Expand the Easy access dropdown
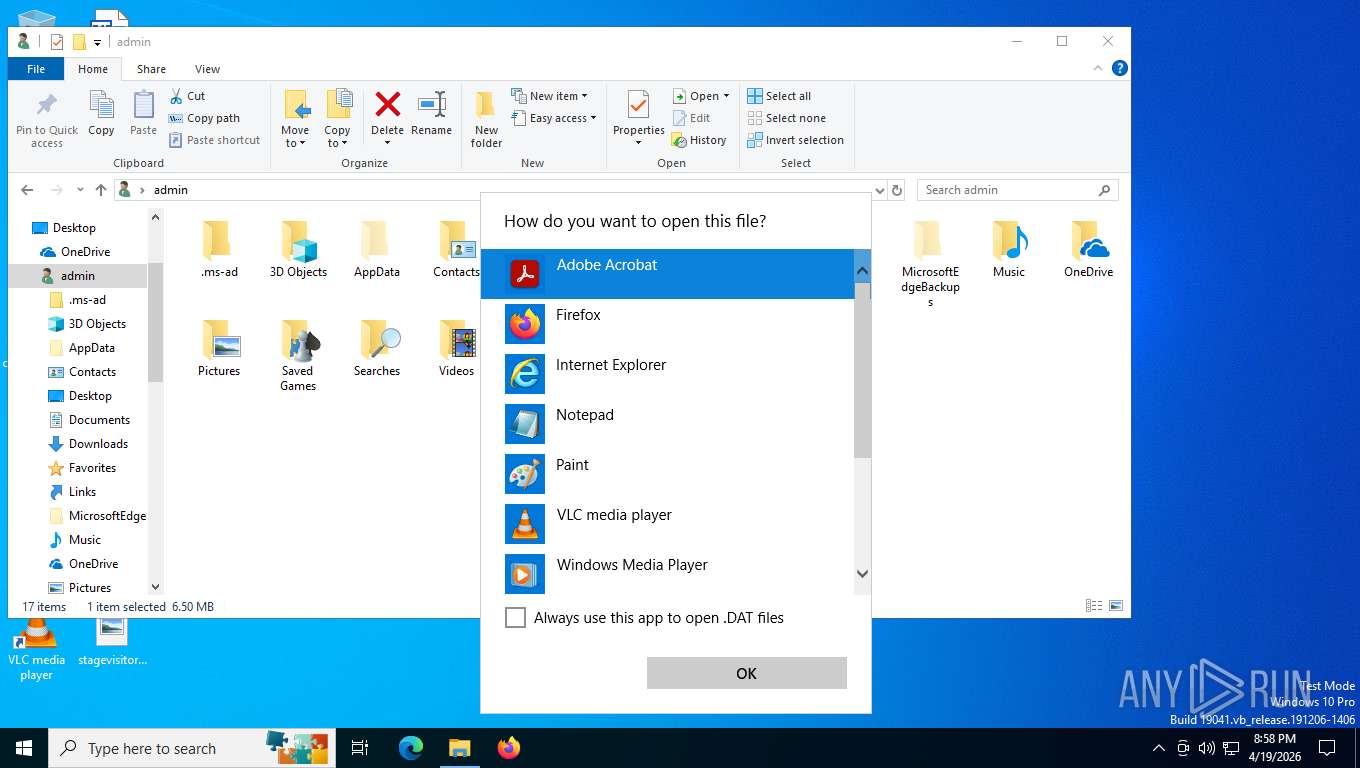The width and height of the screenshot is (1360, 768). [x=553, y=118]
